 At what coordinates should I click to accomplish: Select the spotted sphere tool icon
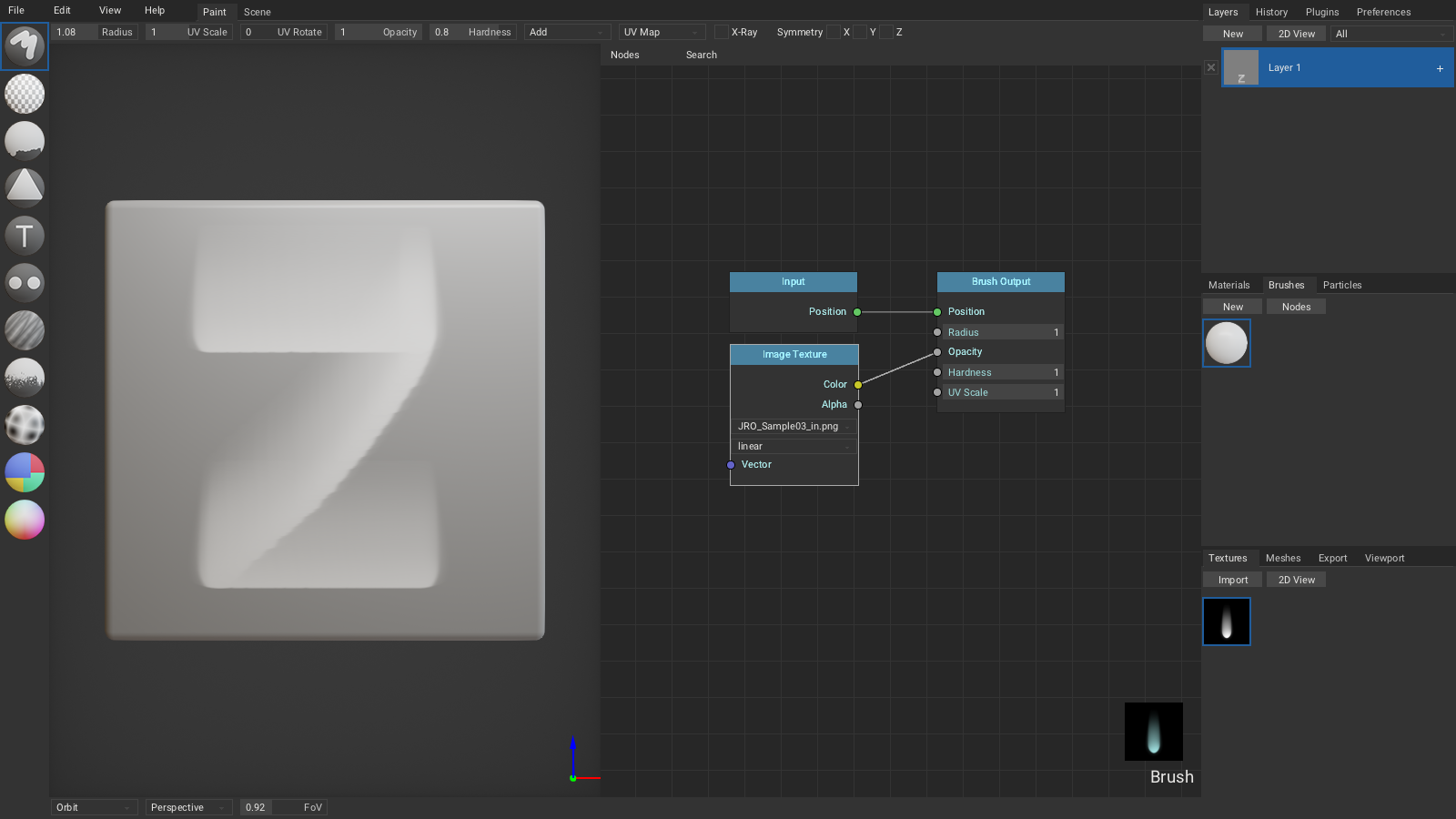pos(25,425)
